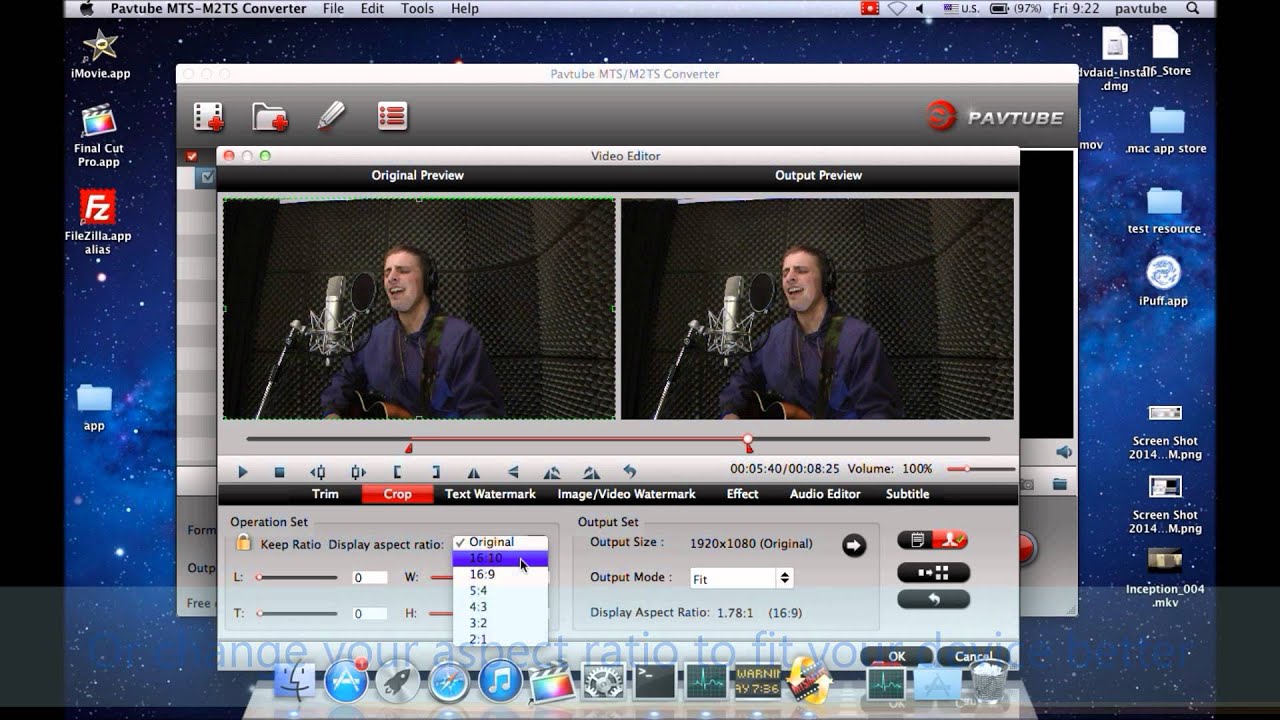Toggle the red checkbox in file list
Viewport: 1280px width, 720px height.
click(x=191, y=156)
